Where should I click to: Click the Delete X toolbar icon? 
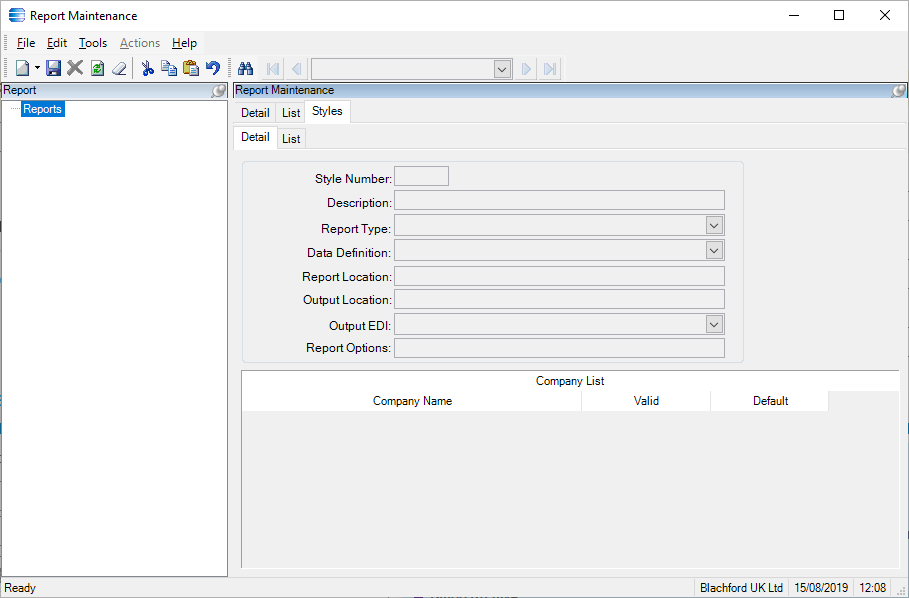pyautogui.click(x=75, y=68)
